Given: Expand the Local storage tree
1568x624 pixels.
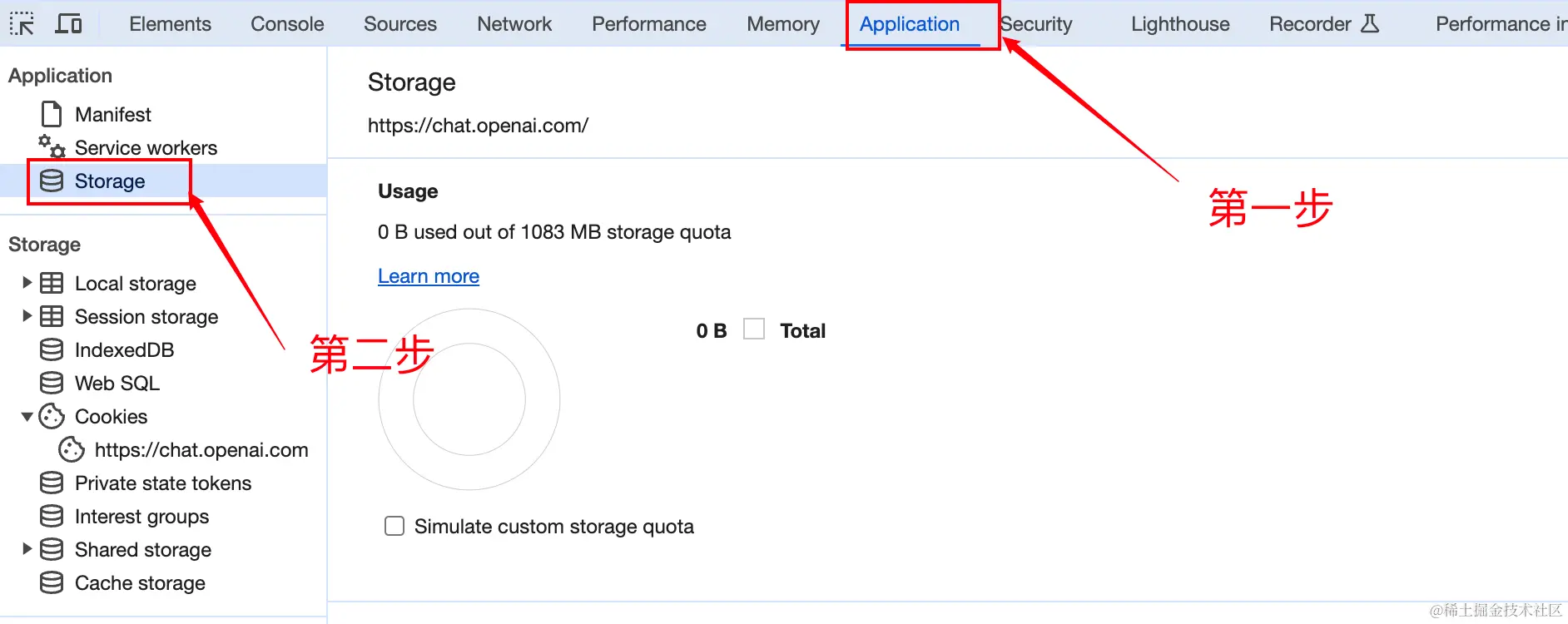Looking at the screenshot, I should point(27,283).
